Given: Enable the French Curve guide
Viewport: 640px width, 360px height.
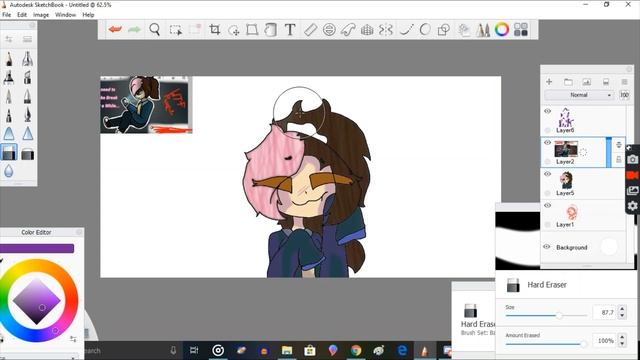Looking at the screenshot, I should pos(348,30).
